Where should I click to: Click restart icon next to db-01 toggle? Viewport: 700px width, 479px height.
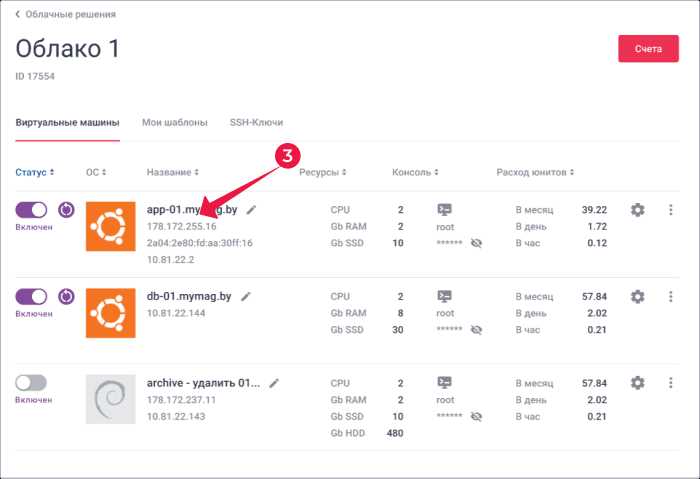click(x=67, y=296)
